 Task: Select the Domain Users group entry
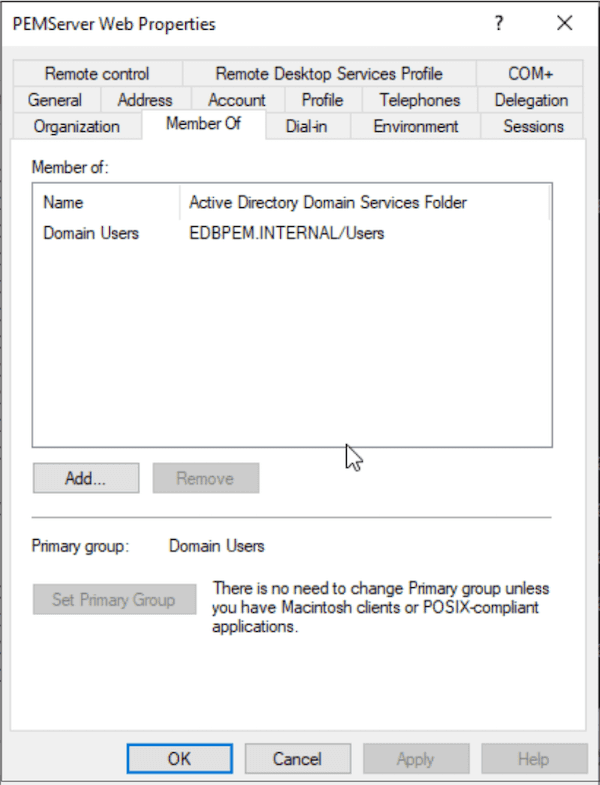91,233
